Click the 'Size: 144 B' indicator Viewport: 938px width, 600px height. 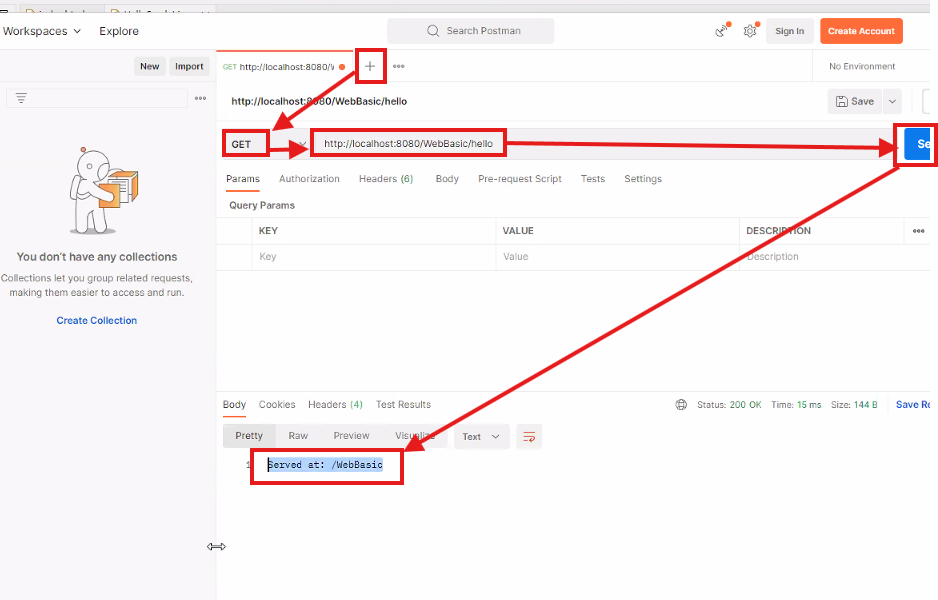(854, 405)
